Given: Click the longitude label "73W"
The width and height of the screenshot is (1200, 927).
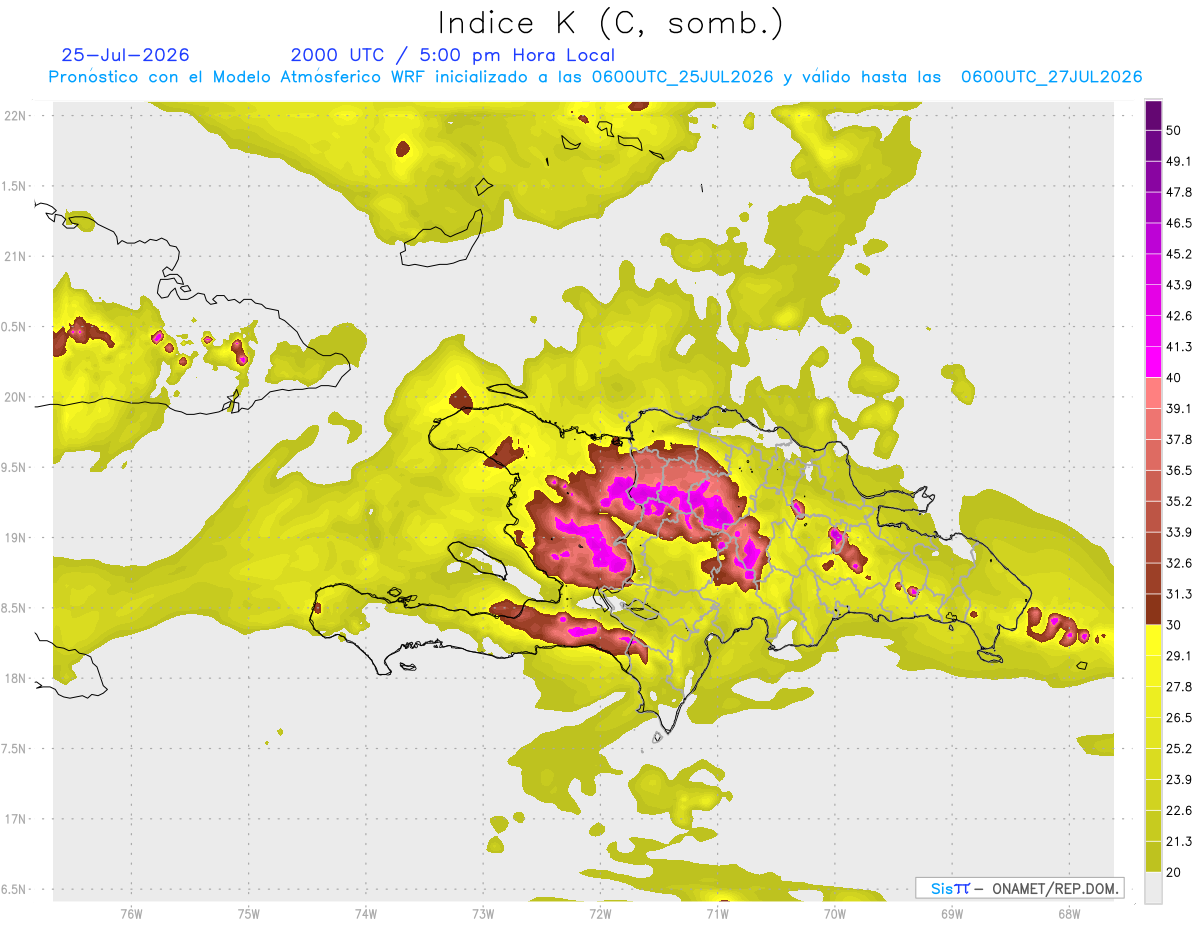Looking at the screenshot, I should (483, 913).
